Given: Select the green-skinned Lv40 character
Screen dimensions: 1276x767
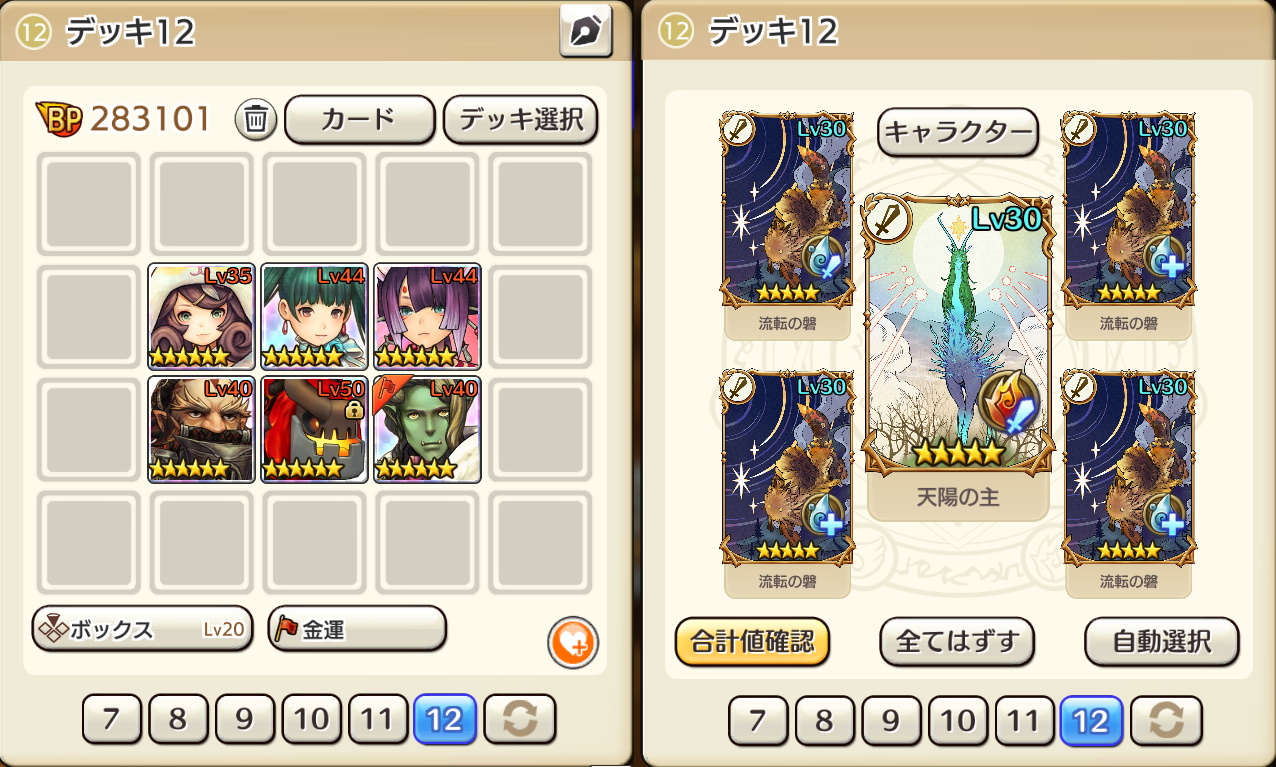Looking at the screenshot, I should click(428, 430).
